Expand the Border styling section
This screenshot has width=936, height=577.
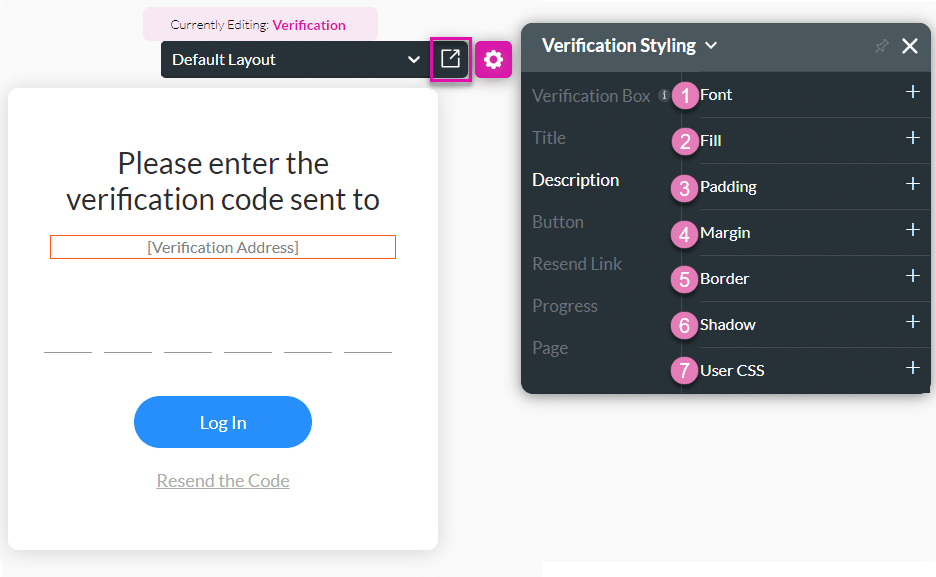point(912,276)
